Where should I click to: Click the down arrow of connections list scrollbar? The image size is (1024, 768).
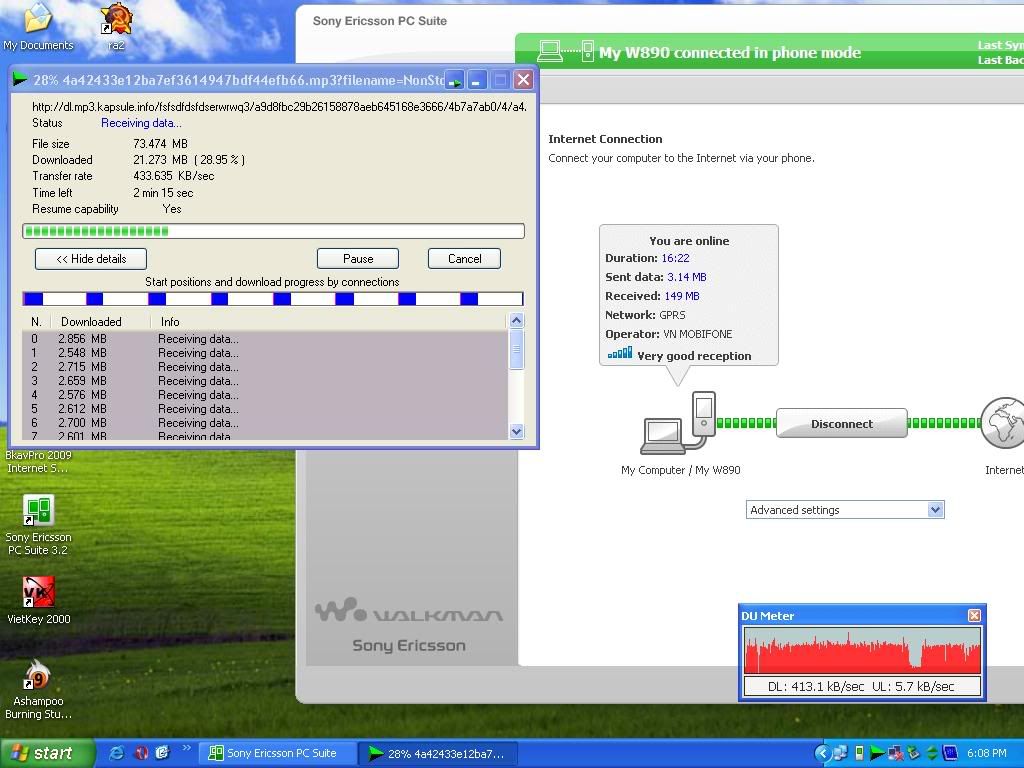point(517,431)
